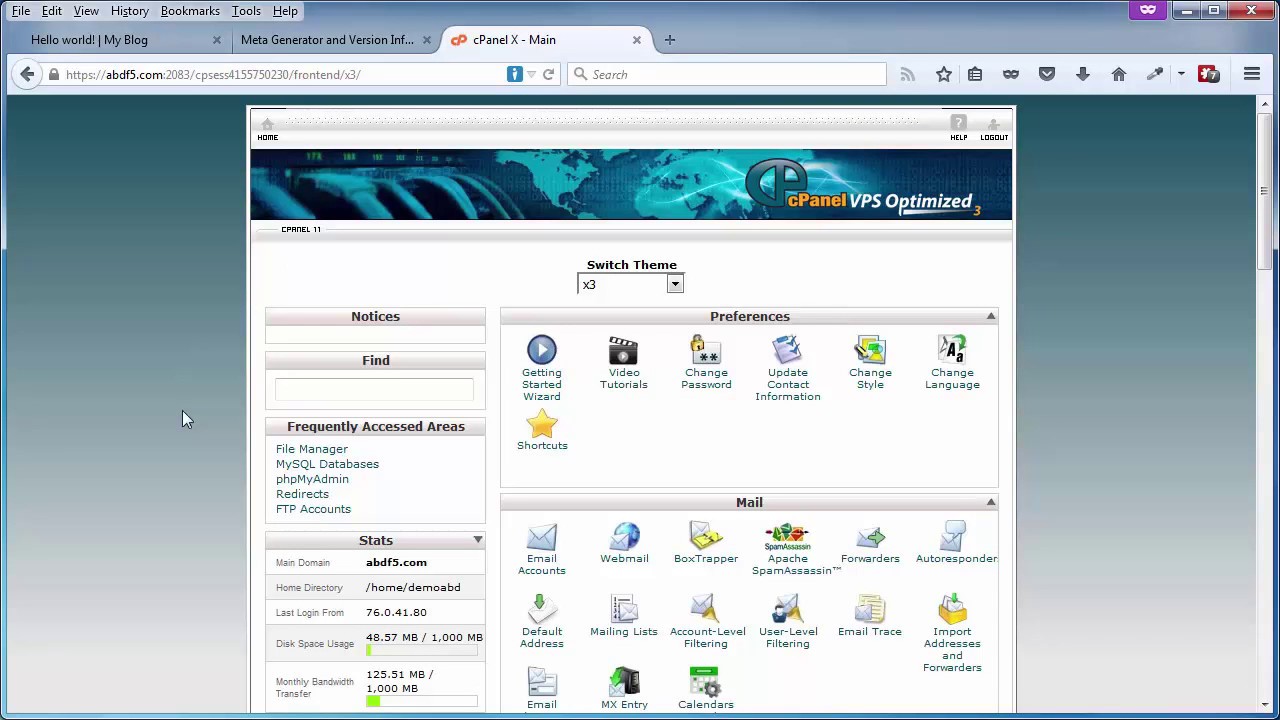Open the Mailing Lists icon
1280x720 pixels.
pos(624,610)
